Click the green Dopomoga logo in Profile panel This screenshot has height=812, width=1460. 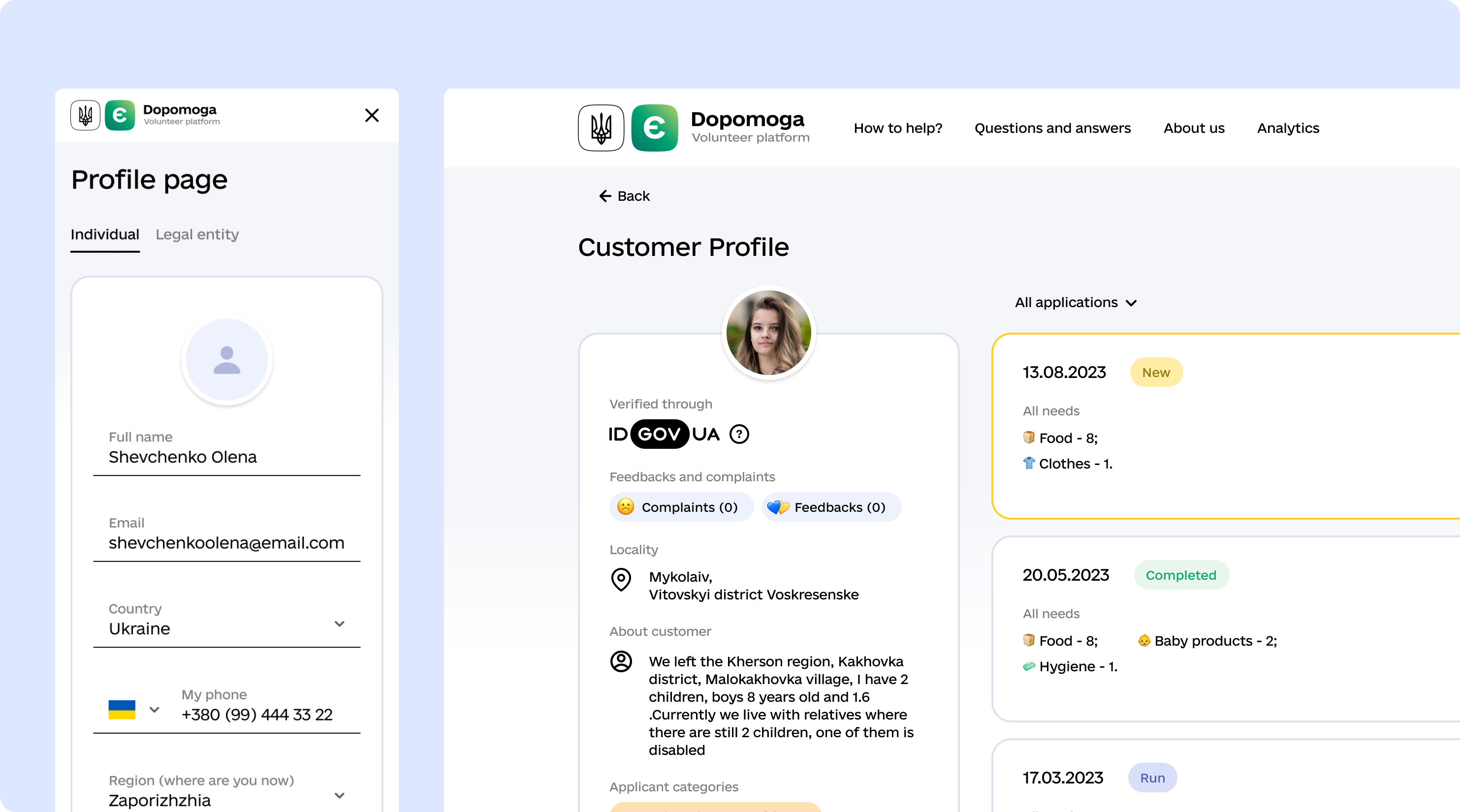coord(120,116)
